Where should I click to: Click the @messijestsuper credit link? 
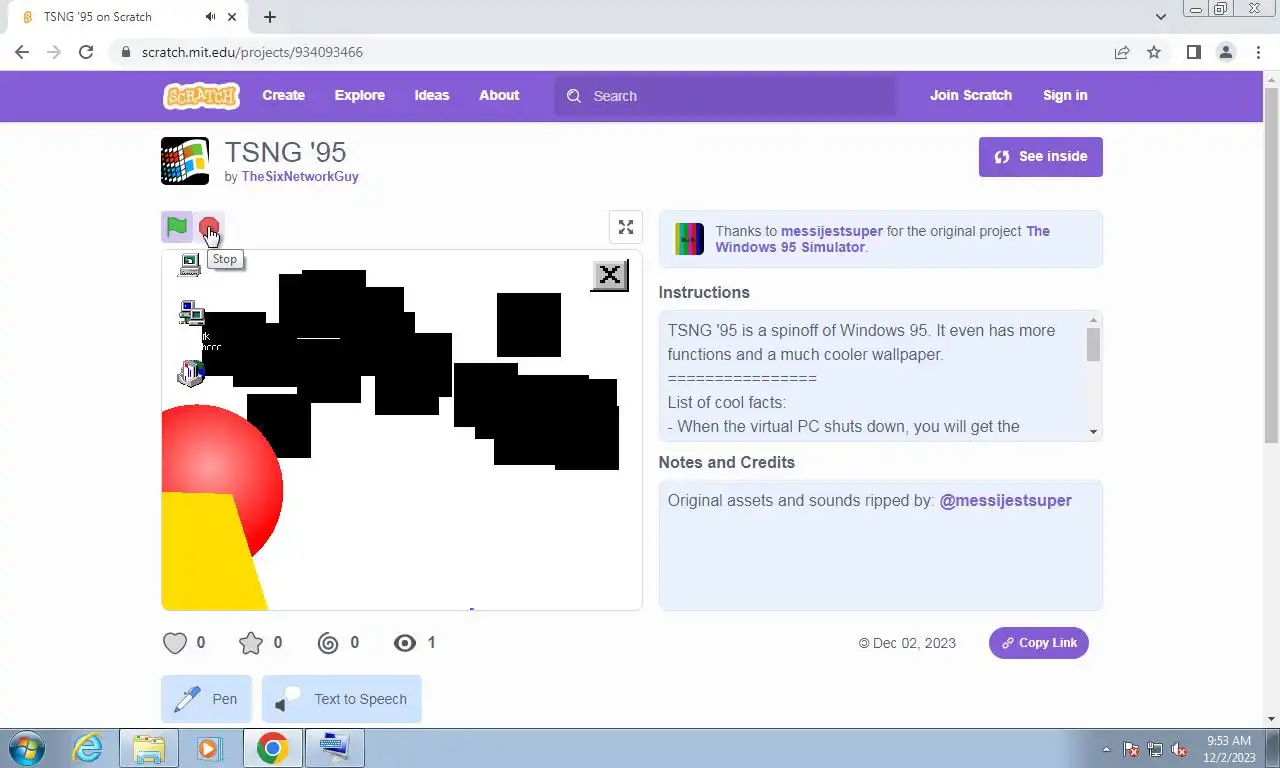click(x=1005, y=500)
